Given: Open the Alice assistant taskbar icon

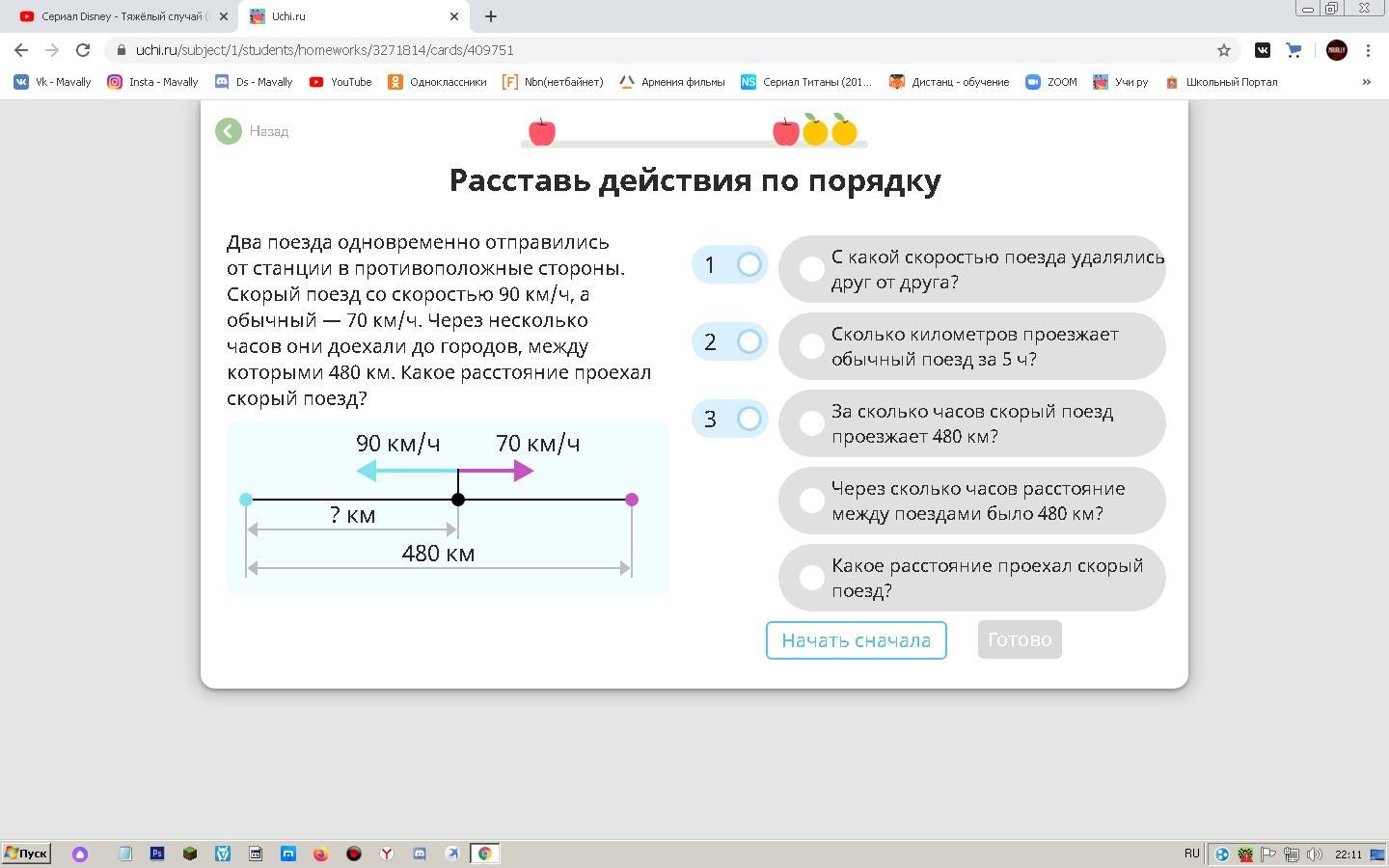Looking at the screenshot, I should pos(80,854).
